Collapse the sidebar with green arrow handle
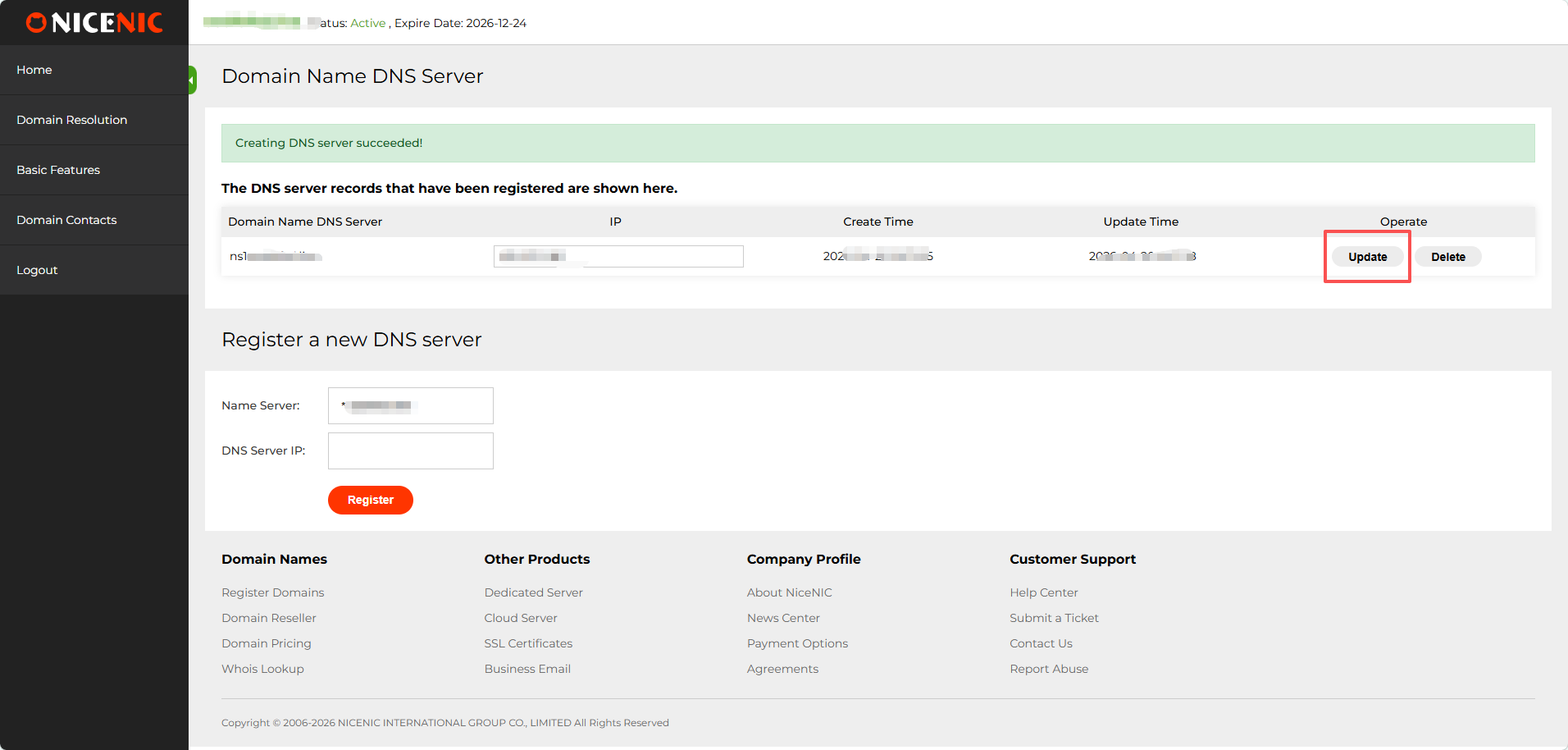The image size is (1568, 750). pyautogui.click(x=193, y=80)
